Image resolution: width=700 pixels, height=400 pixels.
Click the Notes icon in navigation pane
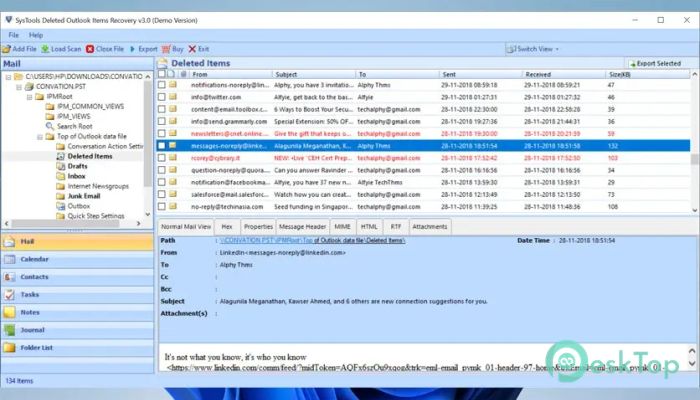tap(9, 312)
